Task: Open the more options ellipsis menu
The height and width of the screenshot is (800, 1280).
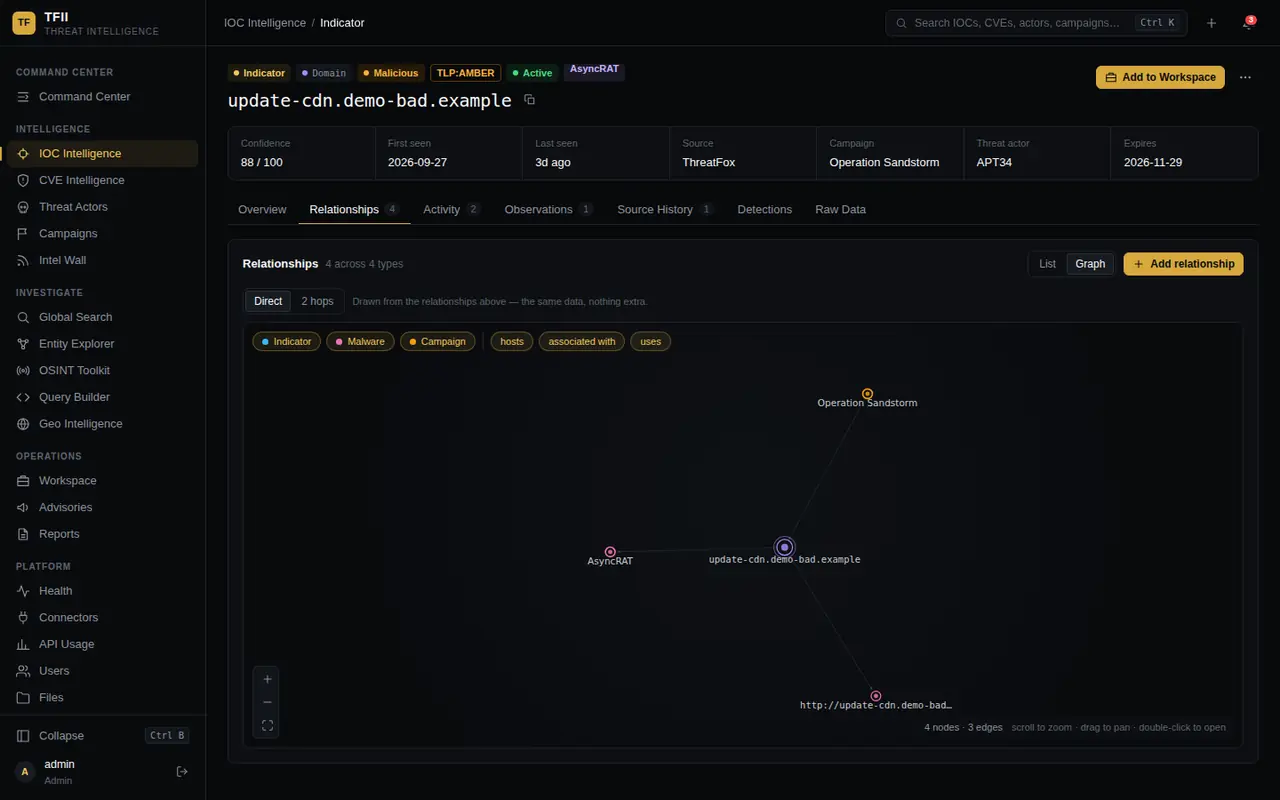Action: click(x=1245, y=77)
